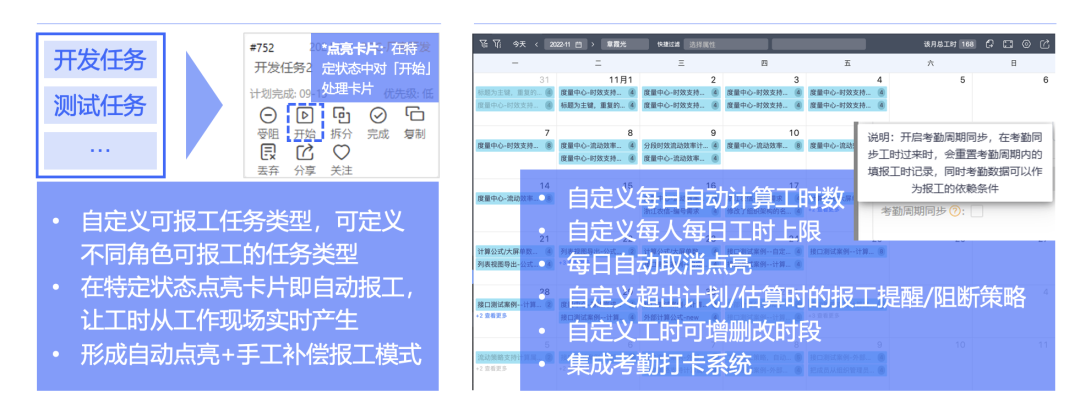Viewport: 1080px width, 393px height.
Task: Click weekday header 六
Action: (x=931, y=63)
